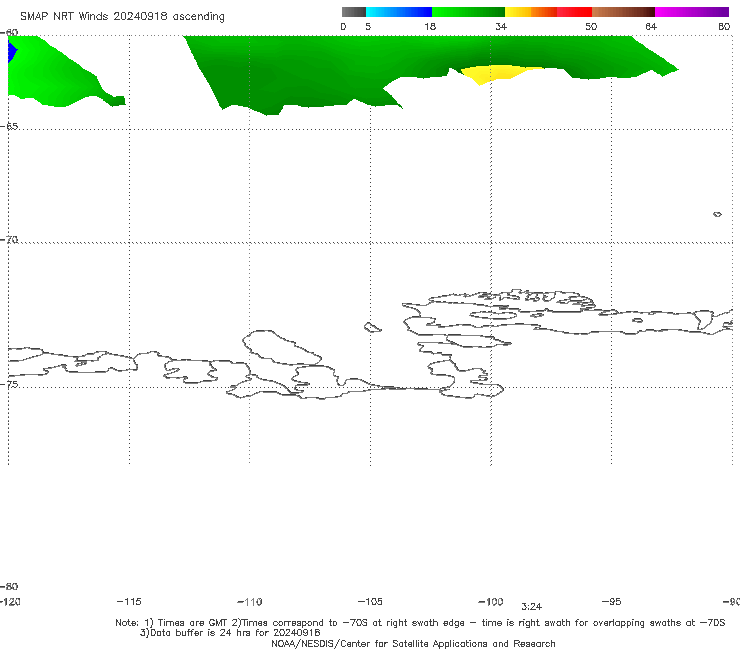The height and width of the screenshot is (650, 740).
Task: Click the '50' label under the color bar
Action: (x=591, y=26)
